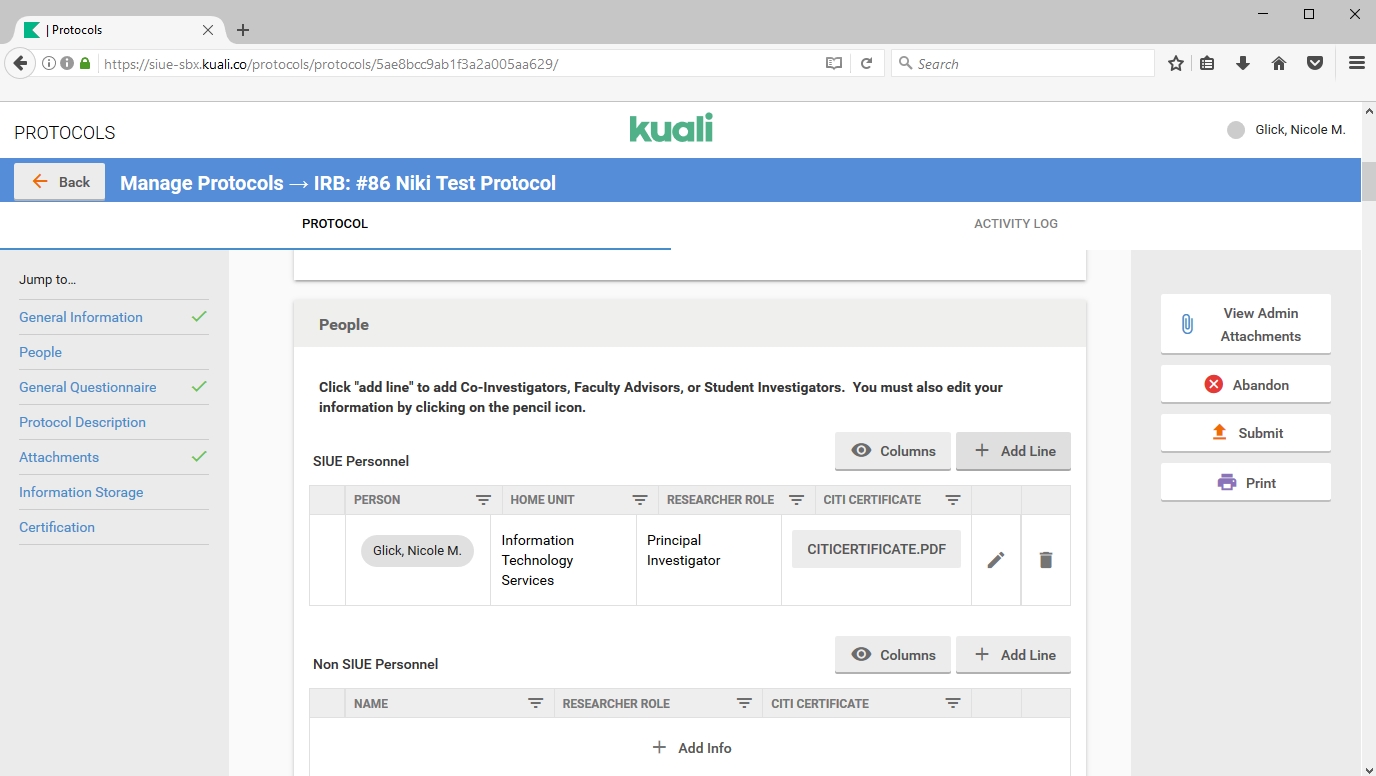Switch to the Activity Log tab
This screenshot has height=776, width=1376.
pyautogui.click(x=1015, y=224)
